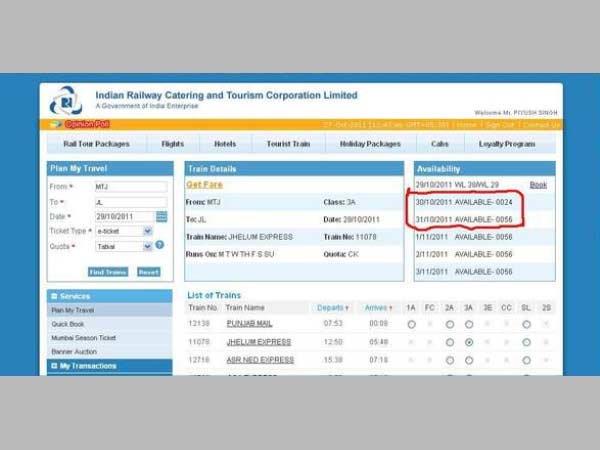Select 3A class for Jhelum Express
The image size is (600, 450).
469,342
